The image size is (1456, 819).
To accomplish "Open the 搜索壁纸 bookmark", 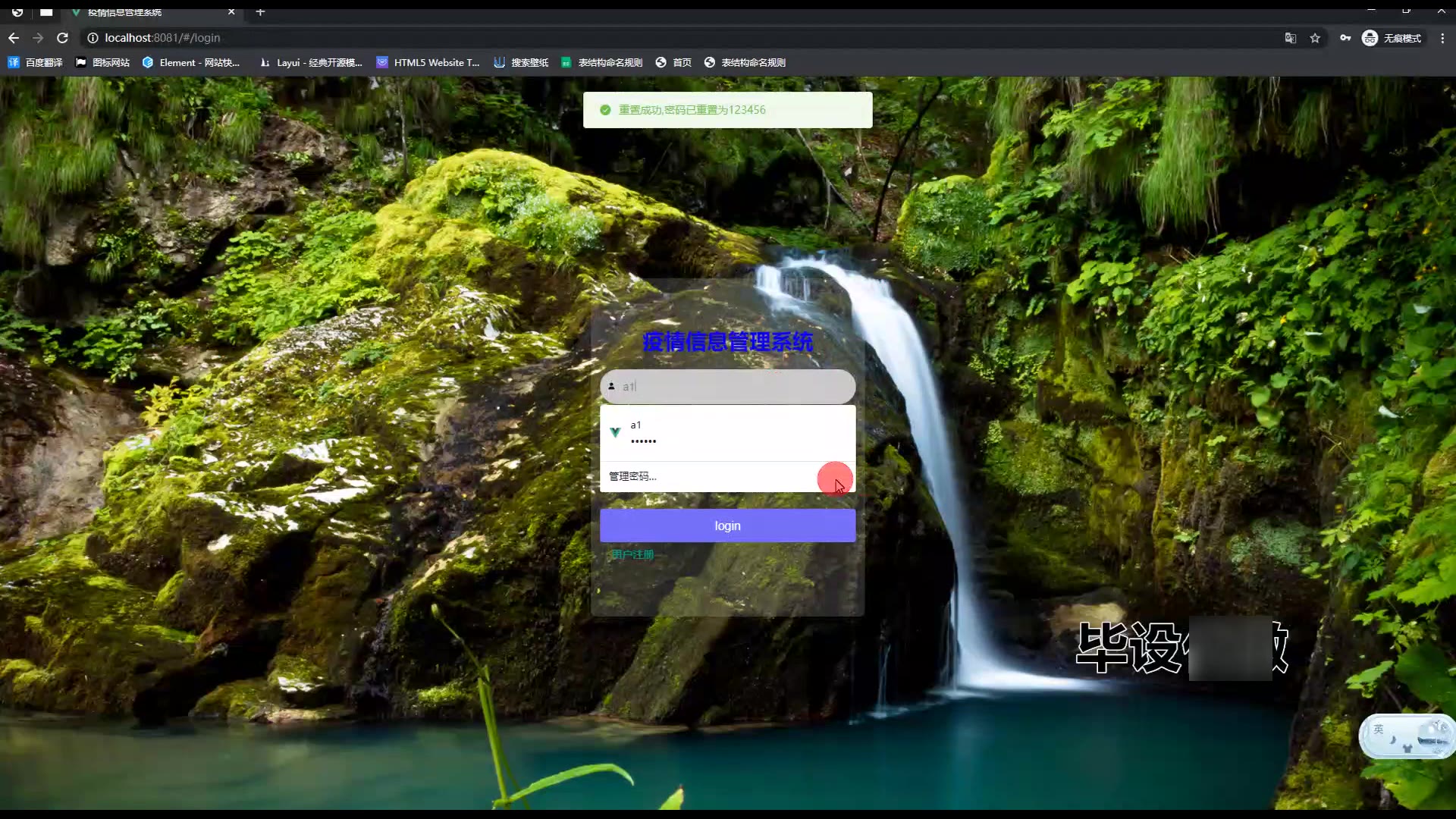I will point(521,63).
